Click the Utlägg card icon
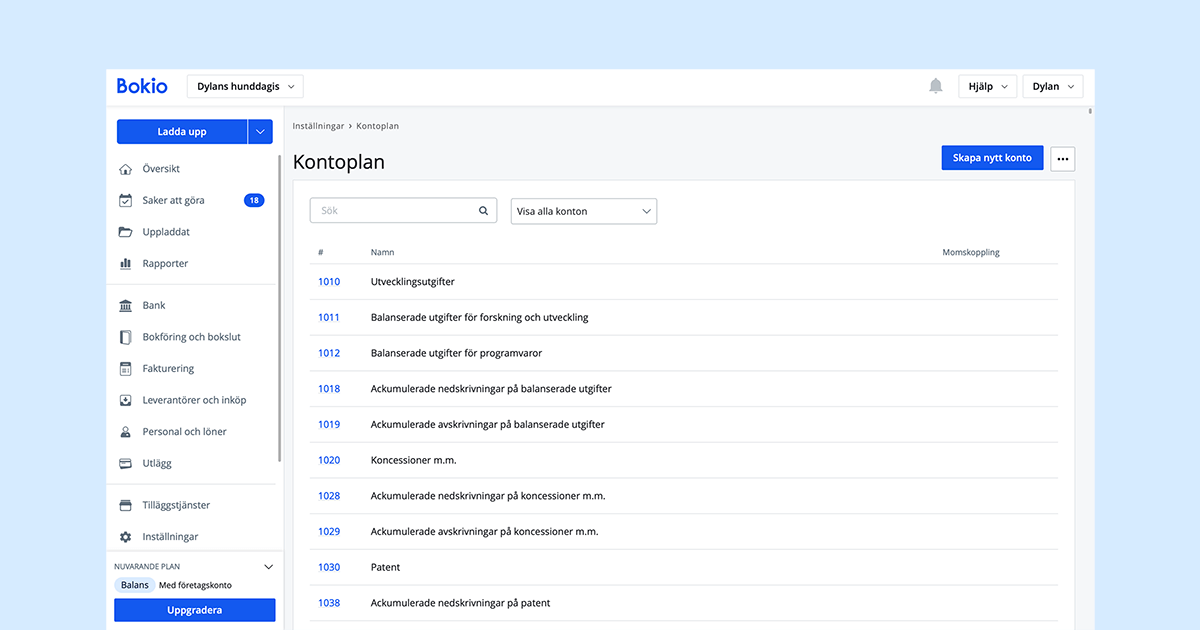1200x630 pixels. [125, 464]
